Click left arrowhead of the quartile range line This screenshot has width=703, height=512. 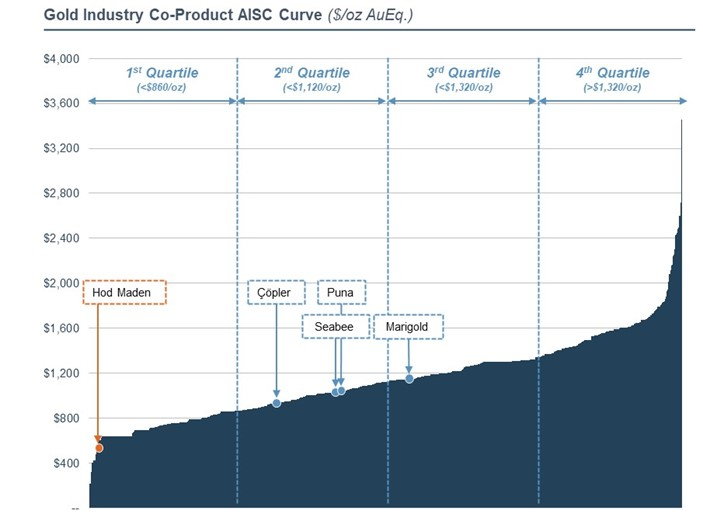[92, 101]
